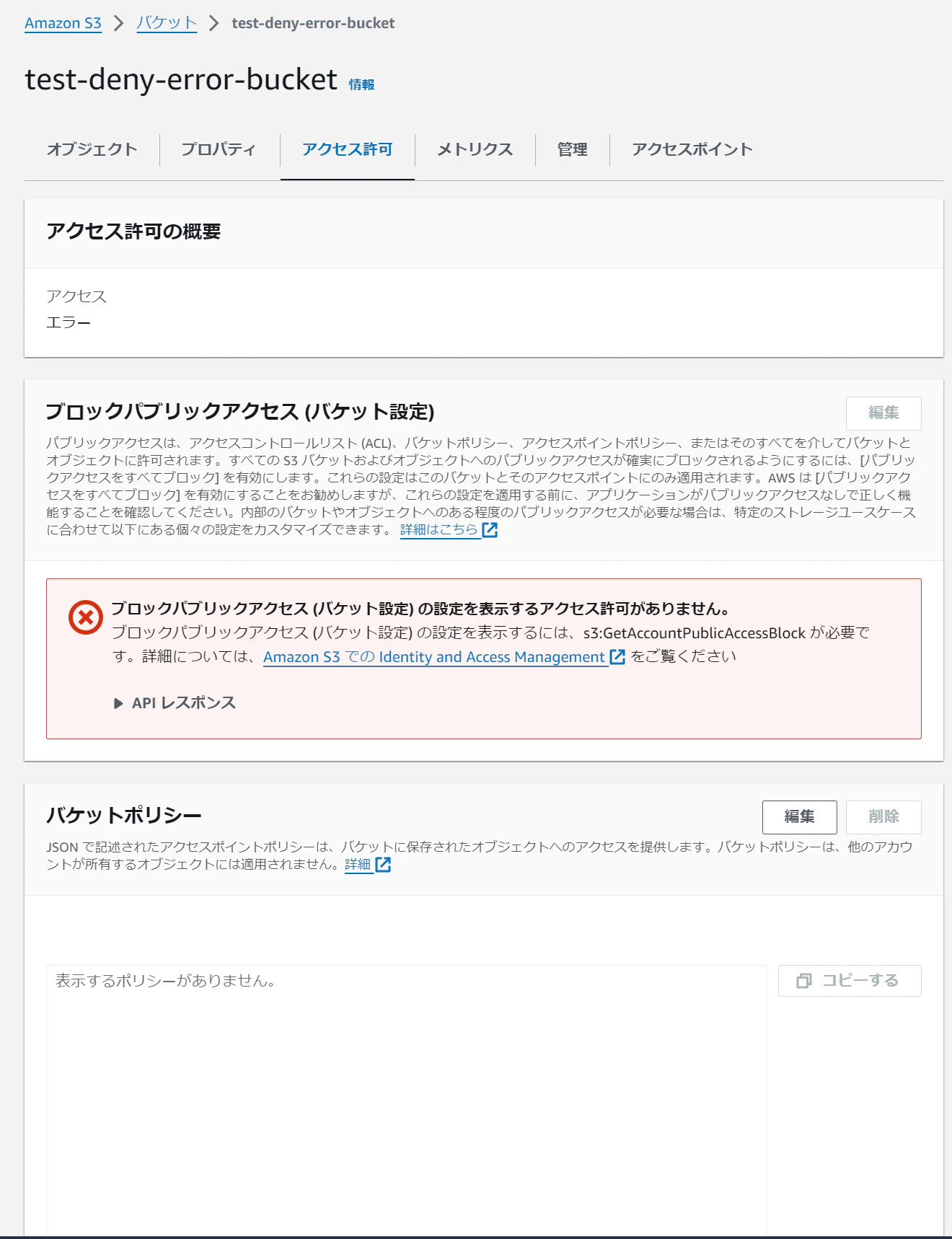952x1239 pixels.
Task: Open the Amazon S3 breadcrumb link
Action: click(63, 23)
